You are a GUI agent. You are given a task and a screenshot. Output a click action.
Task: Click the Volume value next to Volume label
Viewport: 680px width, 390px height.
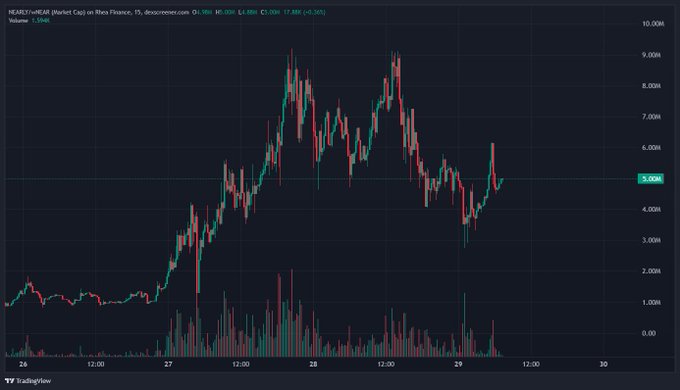40,20
